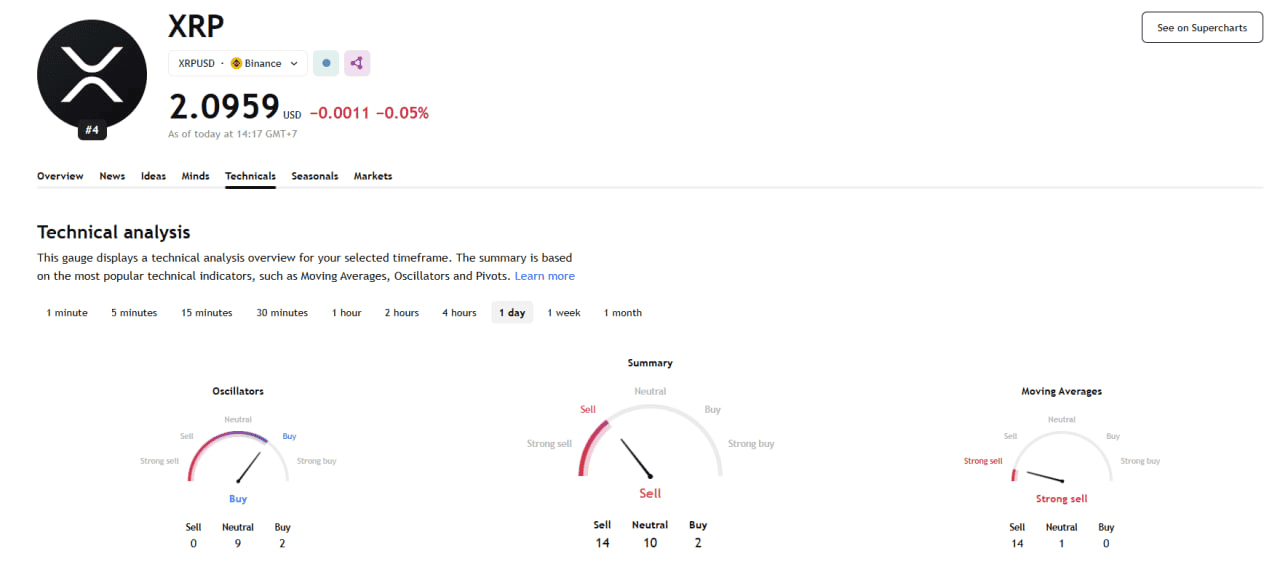Viewport: 1280px width, 572px height.
Task: Click the Binance exchange logo icon
Action: [237, 63]
